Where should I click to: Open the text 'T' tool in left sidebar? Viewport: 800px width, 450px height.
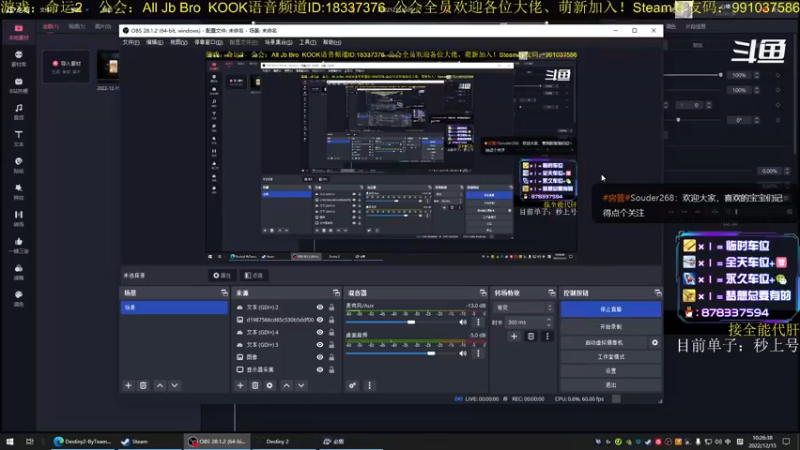pos(18,138)
